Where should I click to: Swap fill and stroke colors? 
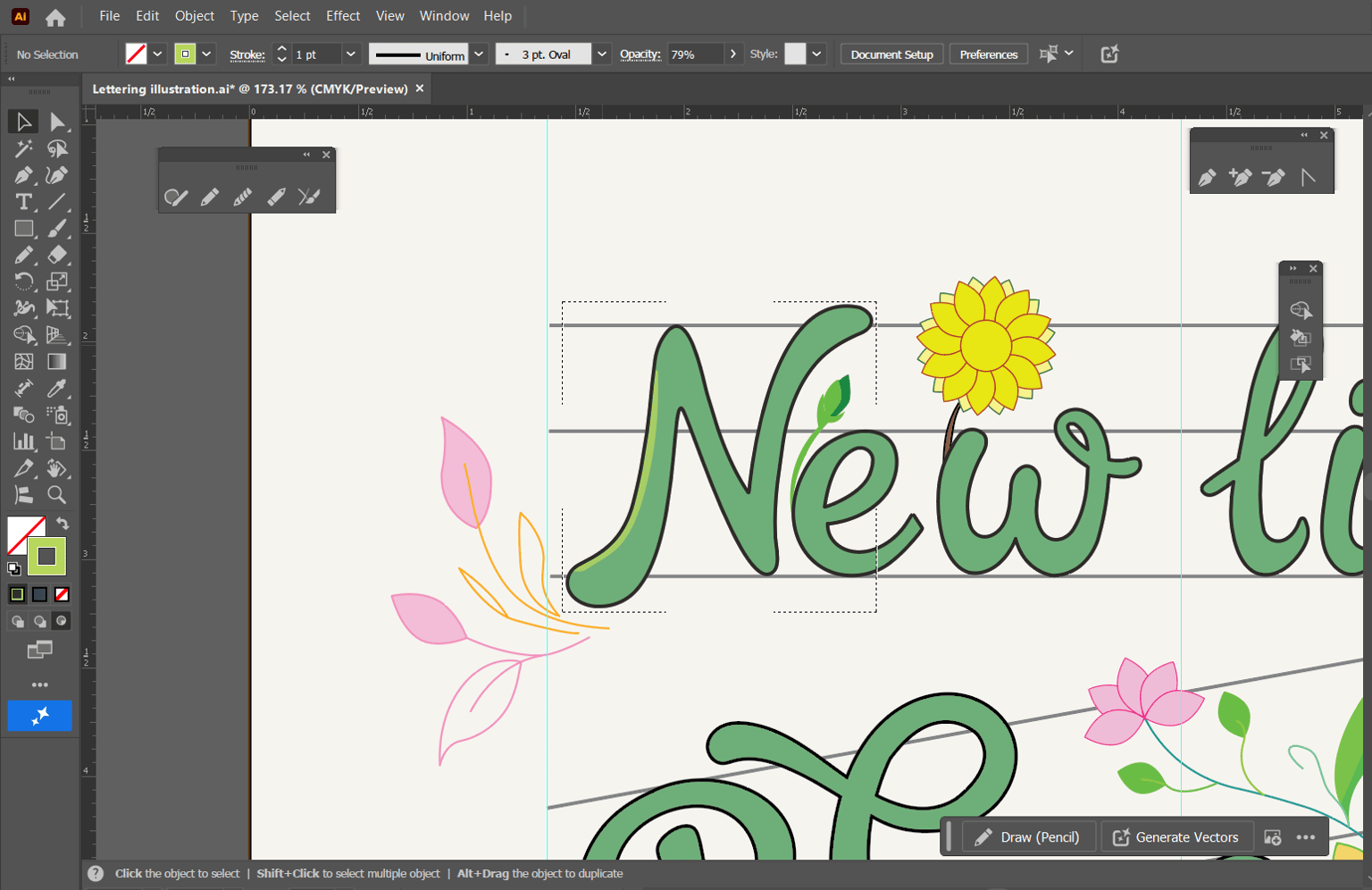pyautogui.click(x=63, y=524)
